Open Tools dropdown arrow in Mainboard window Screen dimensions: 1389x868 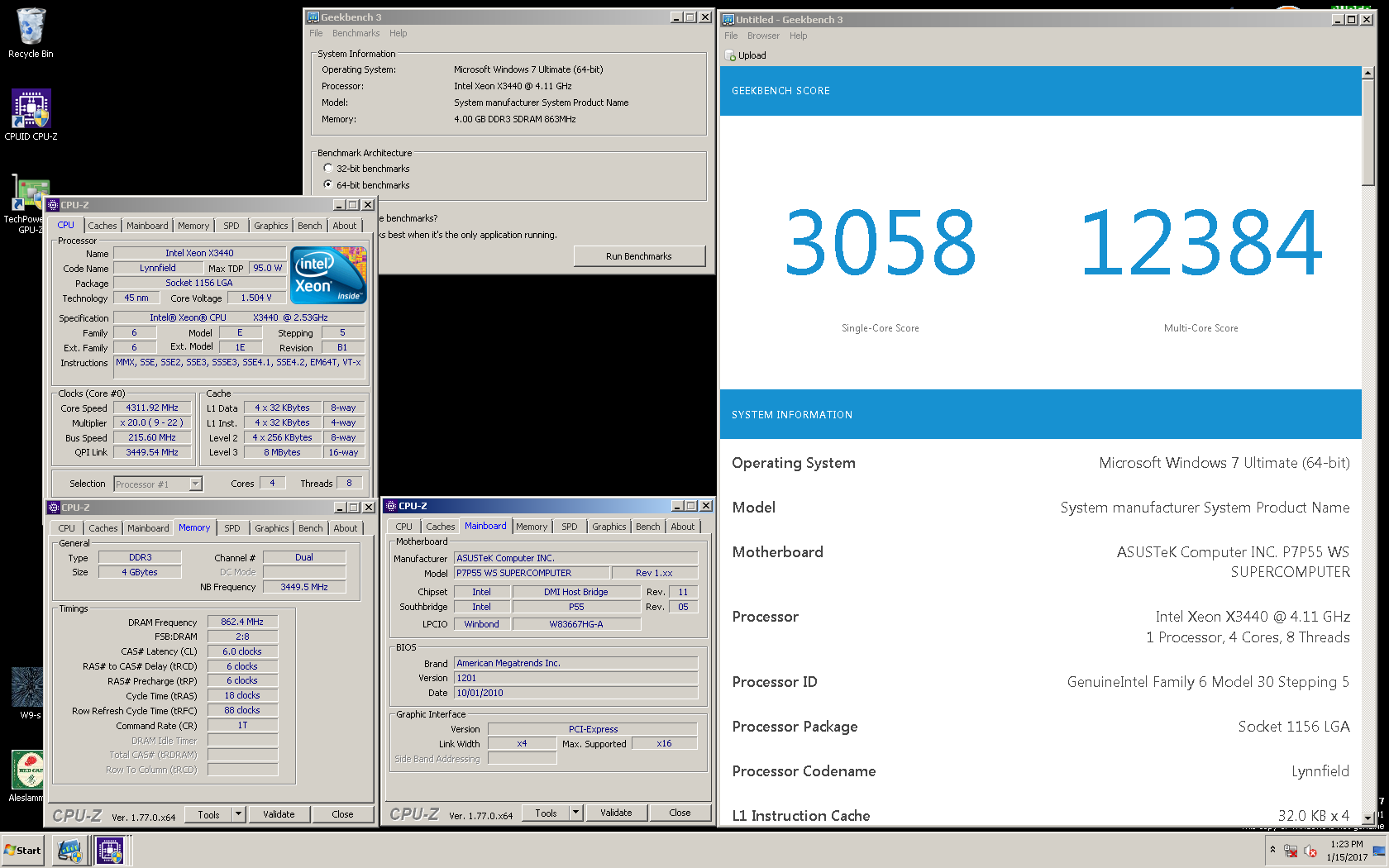point(575,813)
